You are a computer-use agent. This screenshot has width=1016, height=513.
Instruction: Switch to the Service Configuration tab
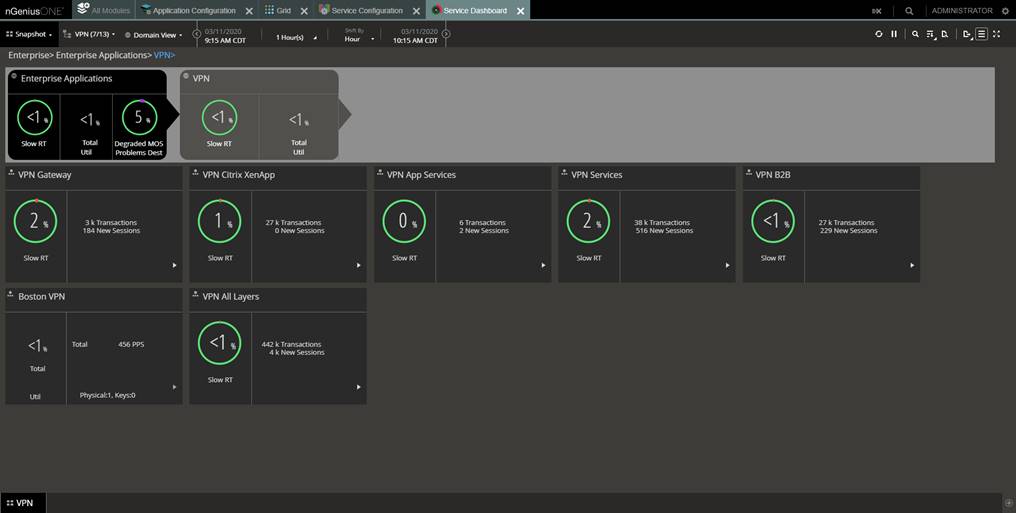coord(366,11)
